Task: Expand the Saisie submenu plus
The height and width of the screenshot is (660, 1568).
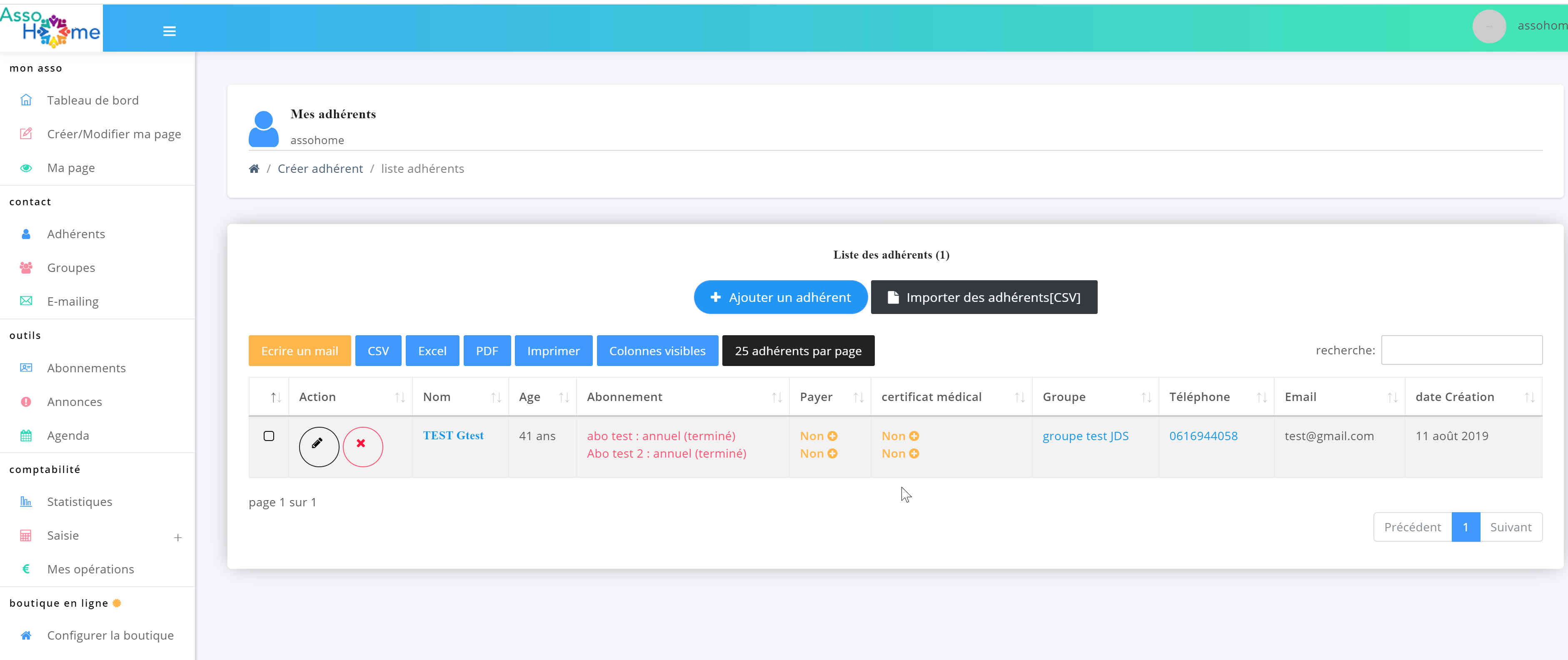Action: [x=178, y=538]
